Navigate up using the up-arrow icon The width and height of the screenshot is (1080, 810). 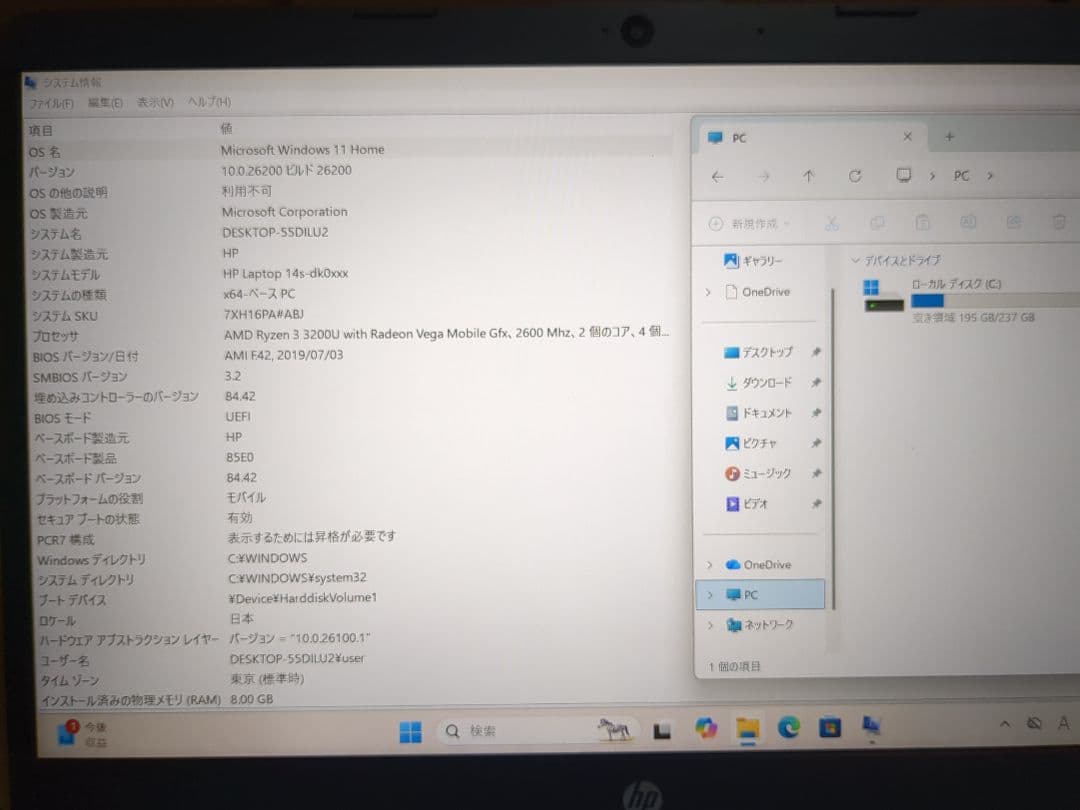tap(809, 176)
